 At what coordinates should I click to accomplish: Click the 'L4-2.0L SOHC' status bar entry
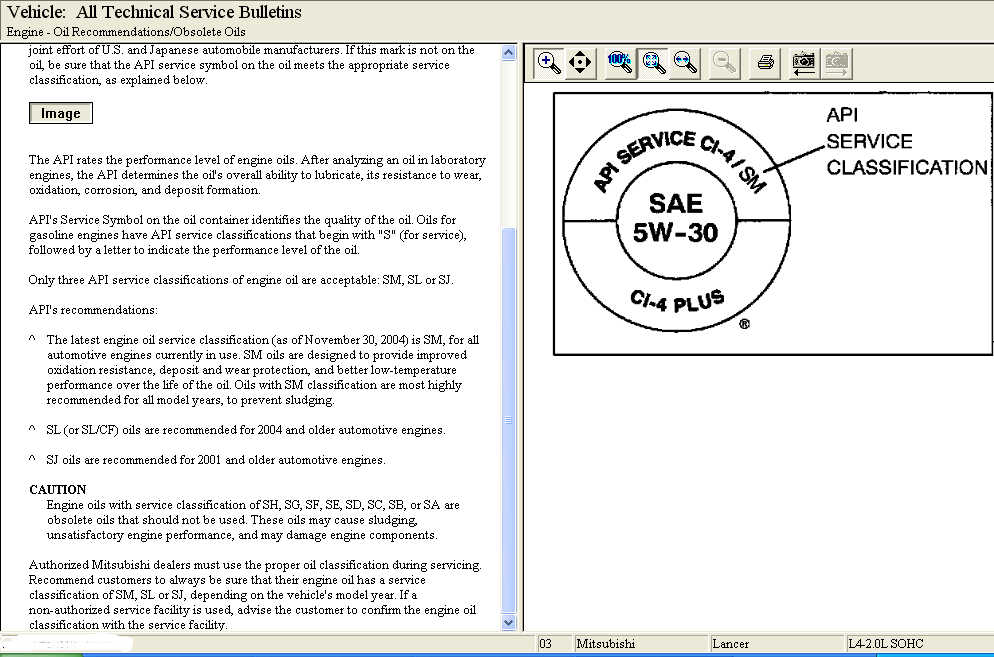click(920, 644)
